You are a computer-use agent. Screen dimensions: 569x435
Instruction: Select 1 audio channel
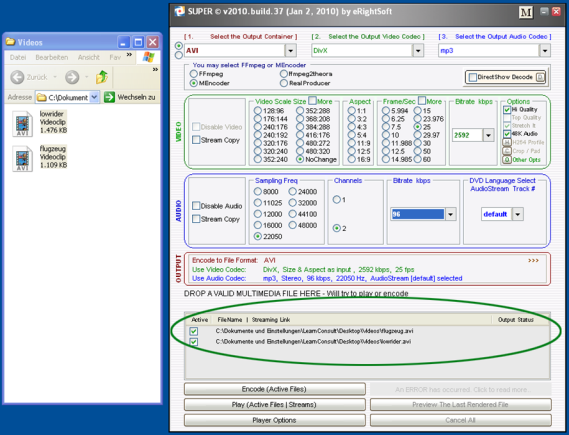pos(336,199)
